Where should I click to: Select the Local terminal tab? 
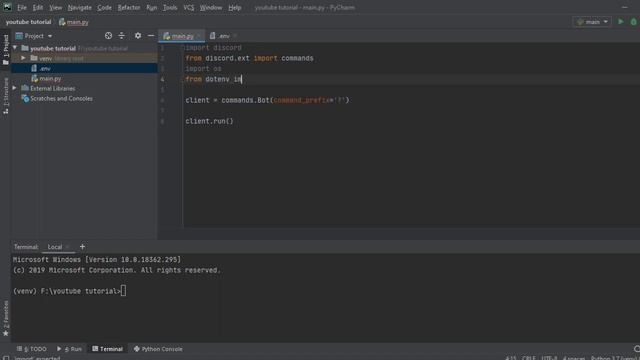click(x=55, y=247)
